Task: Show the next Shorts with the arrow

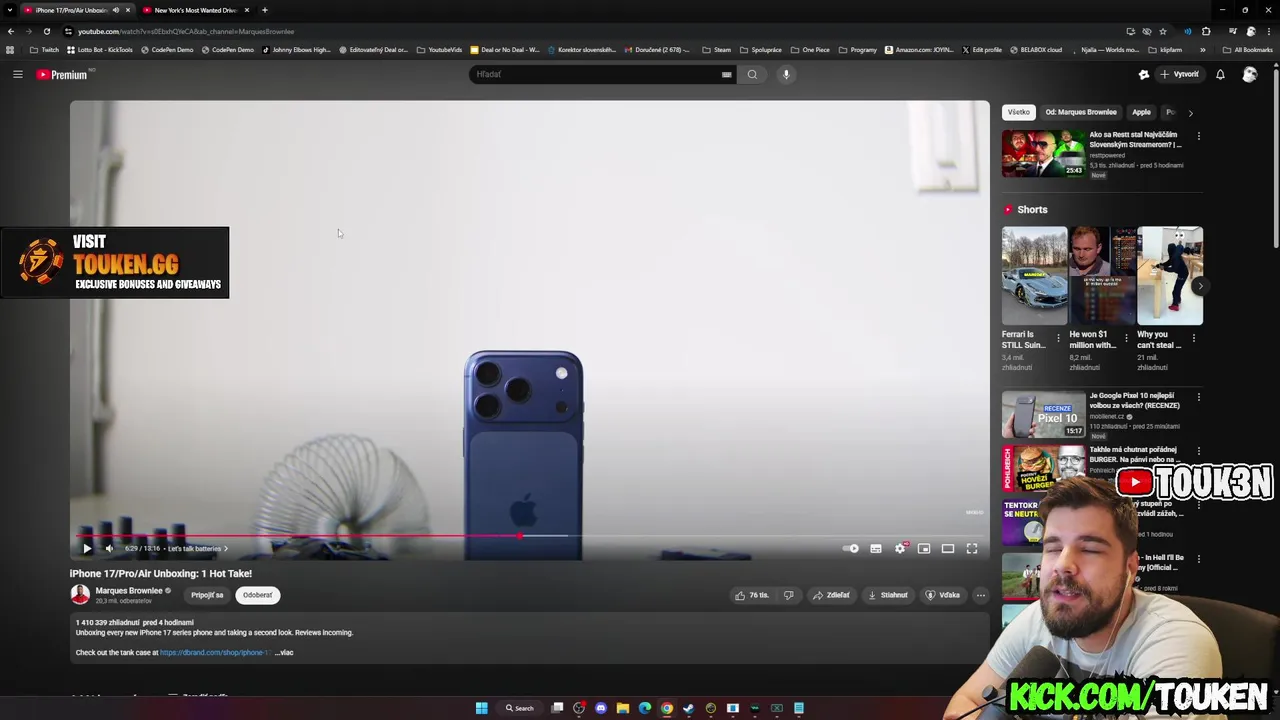Action: (x=1199, y=285)
